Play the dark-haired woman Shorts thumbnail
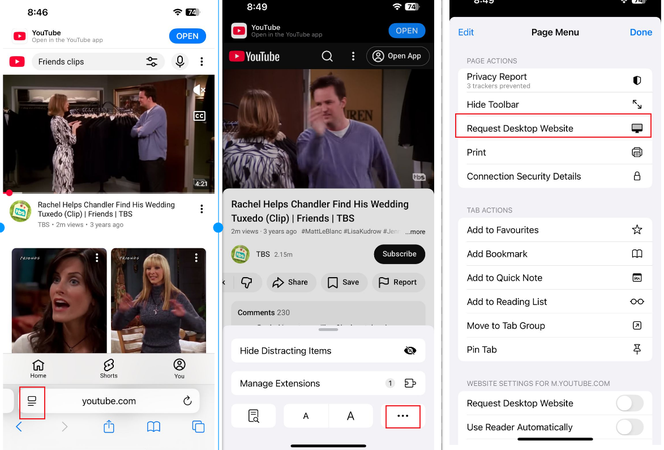 [x=59, y=301]
